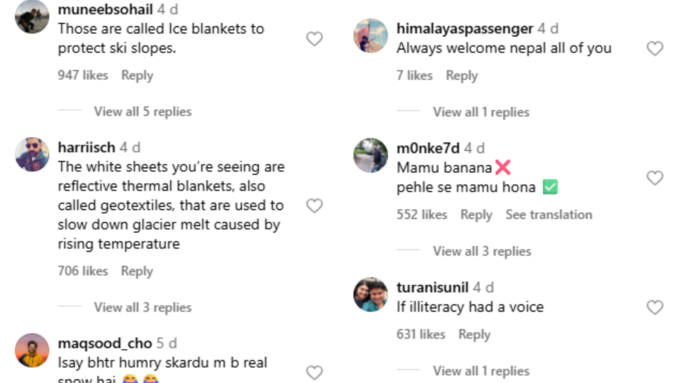See translation of m0nke7d's comment
This screenshot has width=680, height=383.
pos(549,215)
